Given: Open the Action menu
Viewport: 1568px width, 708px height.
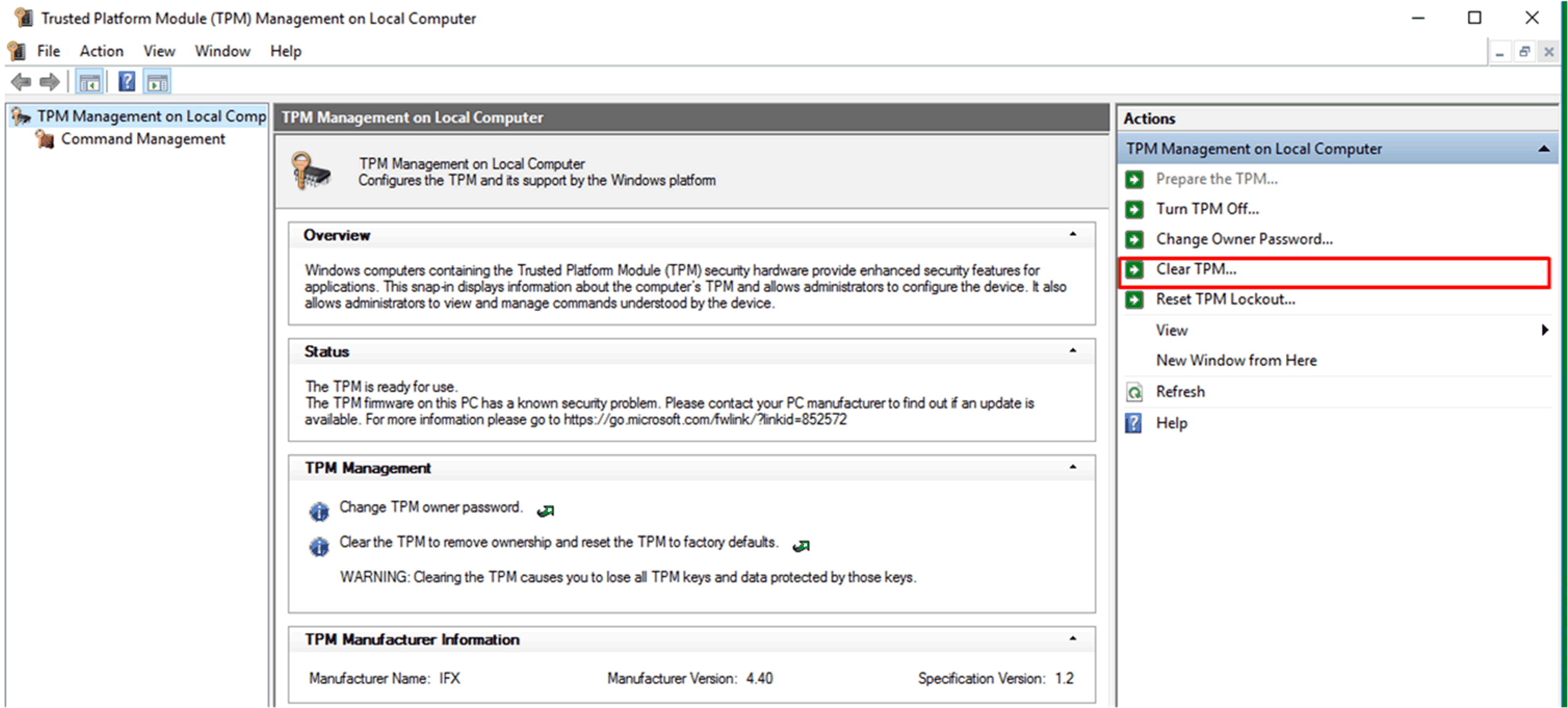Looking at the screenshot, I should pos(101,51).
